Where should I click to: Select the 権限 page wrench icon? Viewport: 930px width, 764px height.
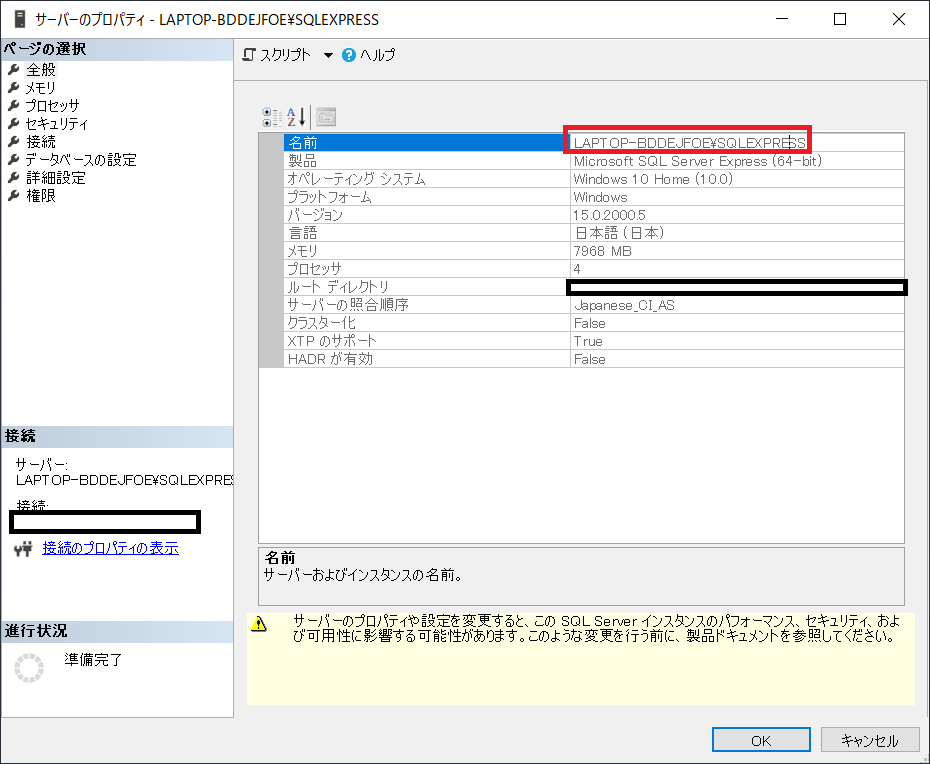click(x=14, y=195)
